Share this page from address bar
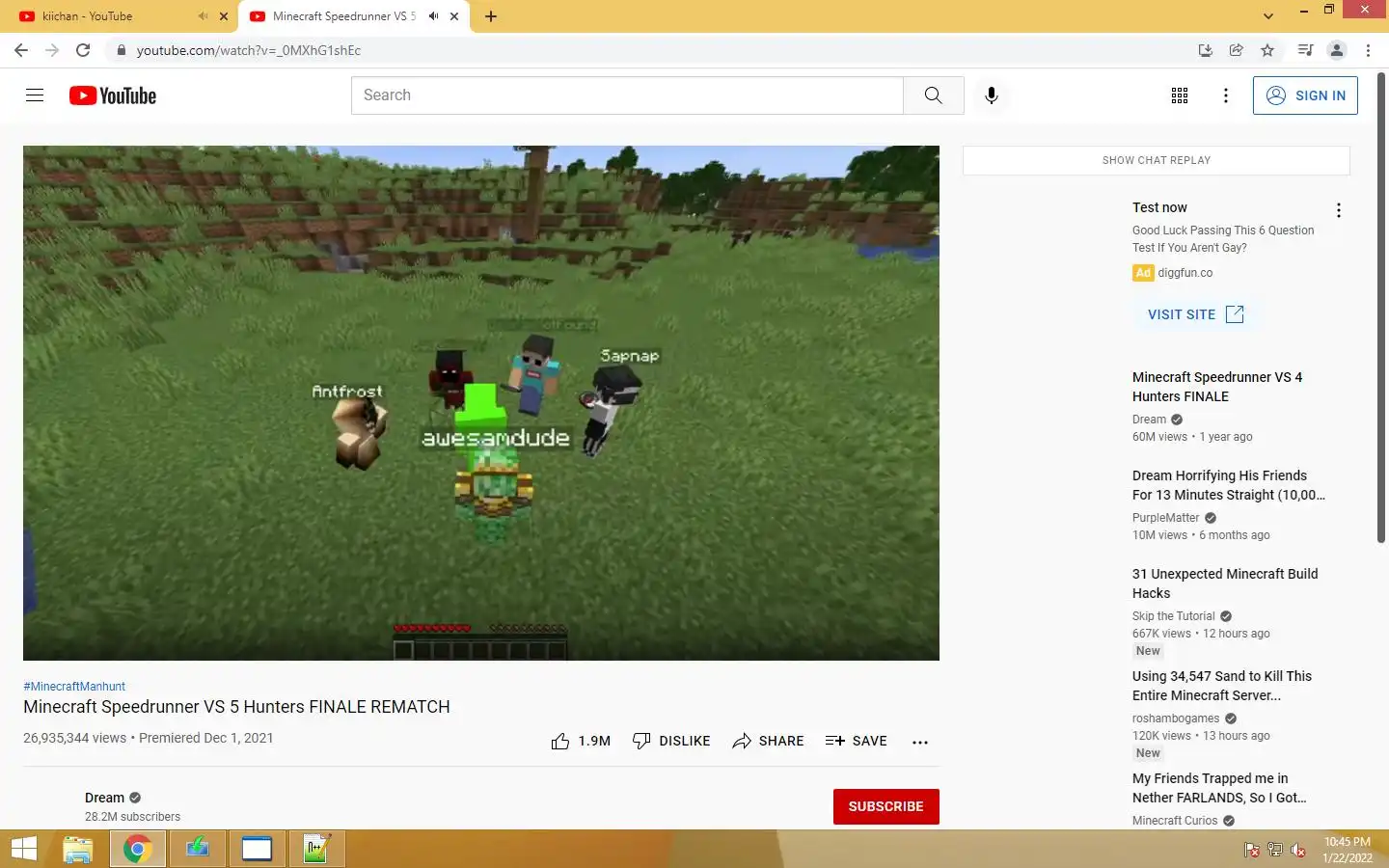 click(1237, 50)
